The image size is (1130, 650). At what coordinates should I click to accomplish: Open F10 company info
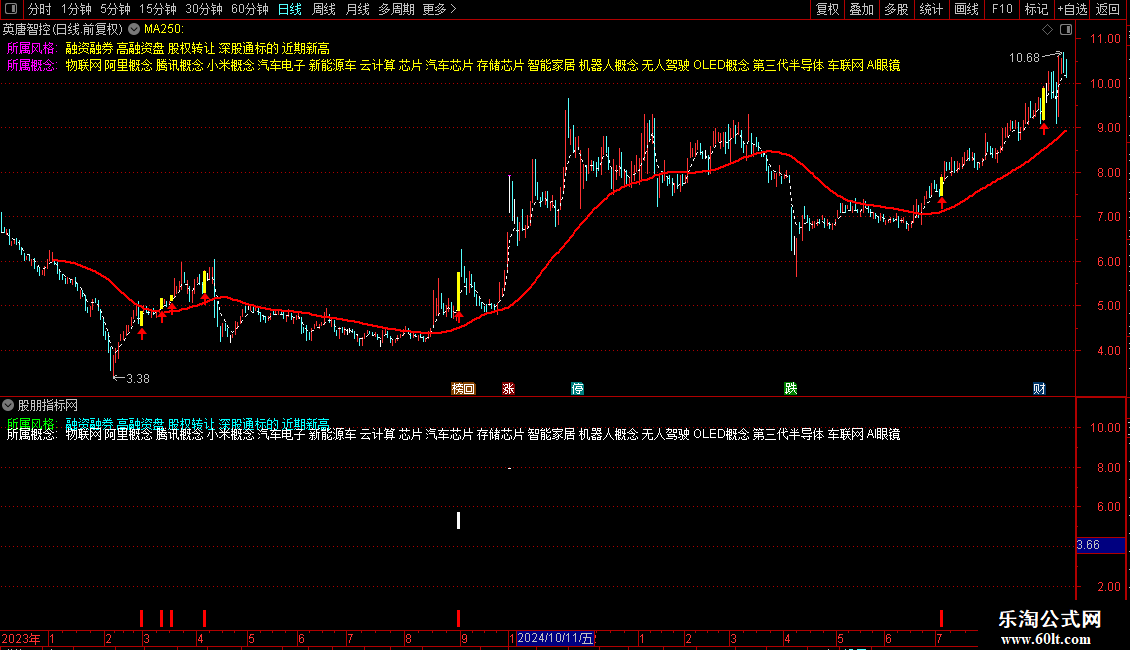1002,9
